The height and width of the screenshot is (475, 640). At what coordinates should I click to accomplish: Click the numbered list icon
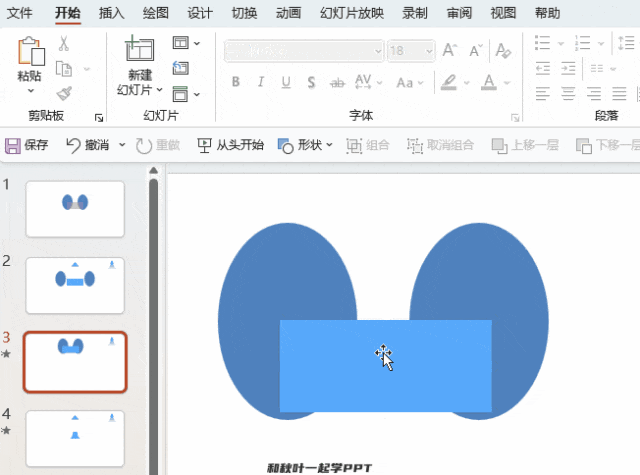582,43
